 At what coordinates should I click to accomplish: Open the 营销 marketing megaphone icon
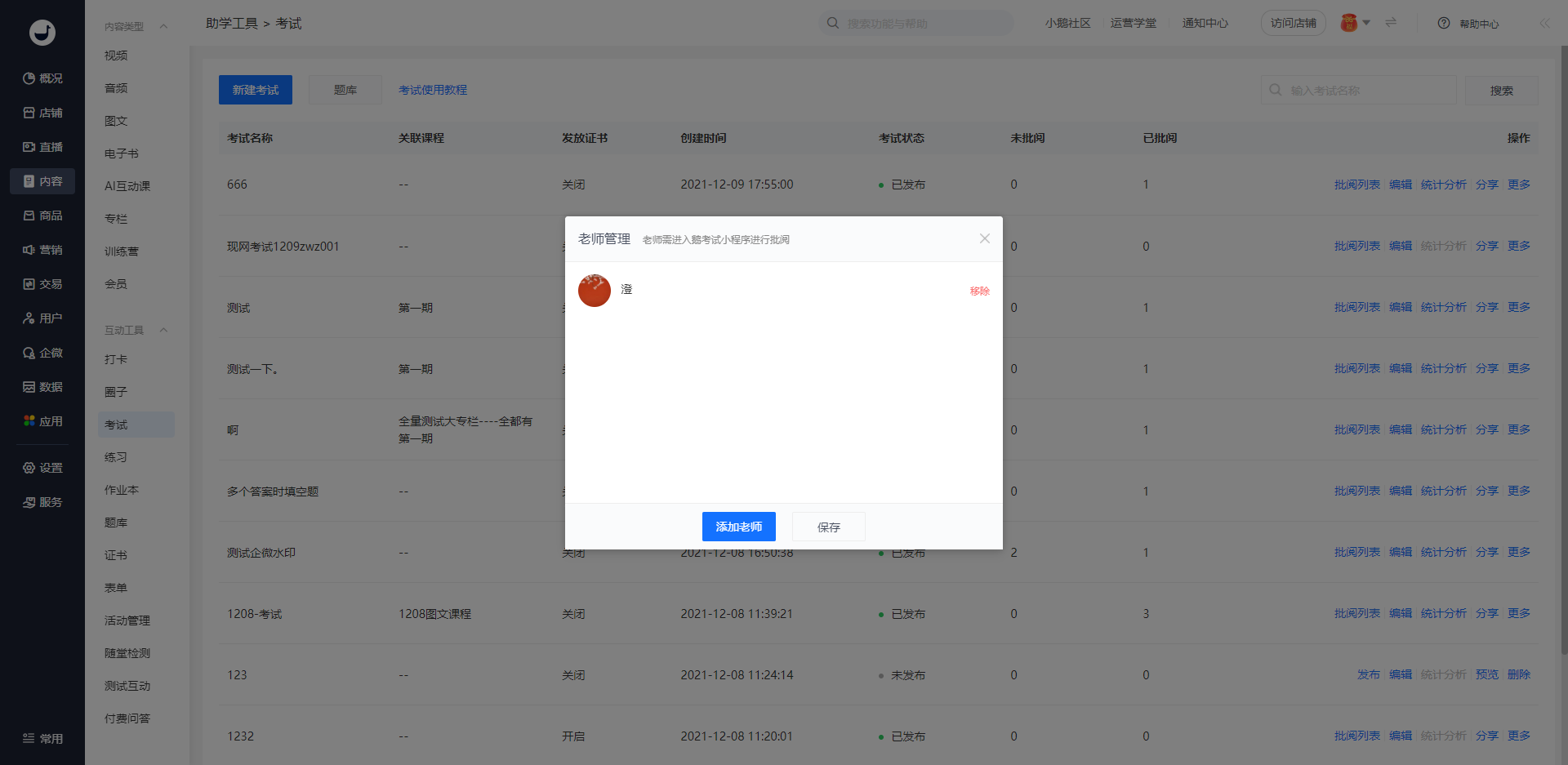pos(29,250)
